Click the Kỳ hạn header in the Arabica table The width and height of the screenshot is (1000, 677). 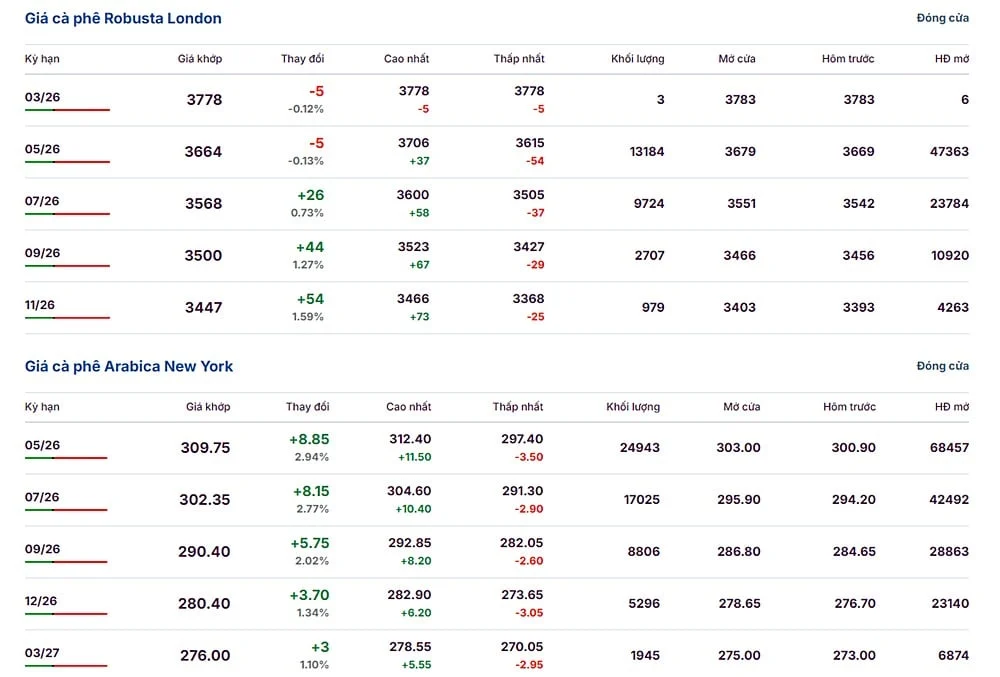(x=42, y=407)
